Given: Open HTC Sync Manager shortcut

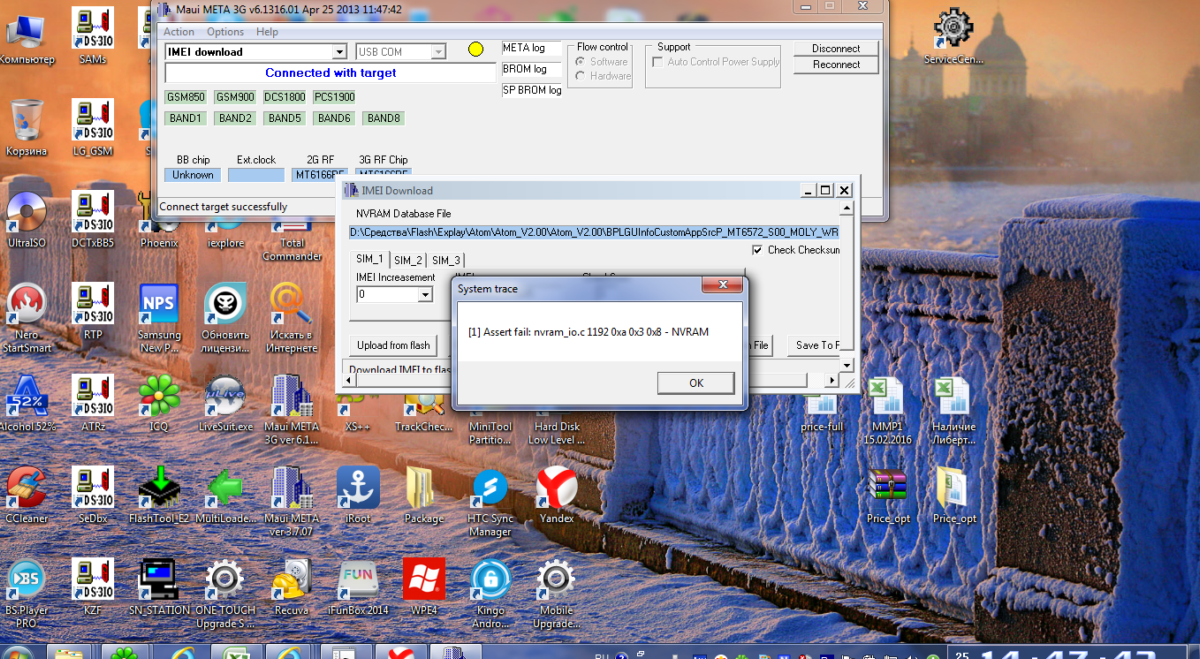Looking at the screenshot, I should click(490, 488).
